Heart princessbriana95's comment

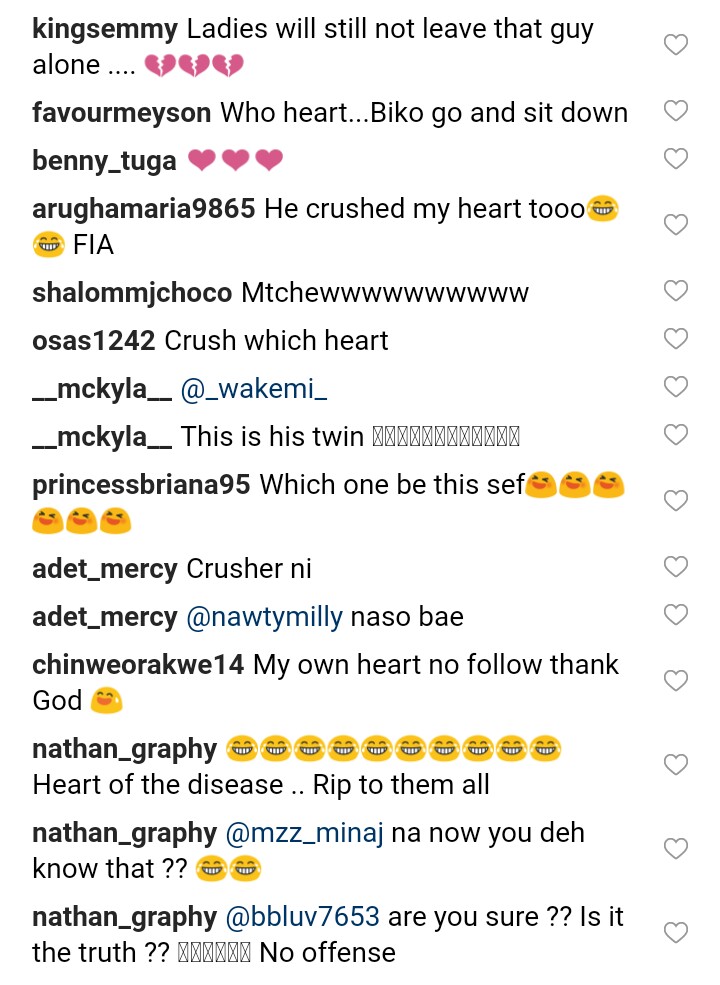point(676,501)
